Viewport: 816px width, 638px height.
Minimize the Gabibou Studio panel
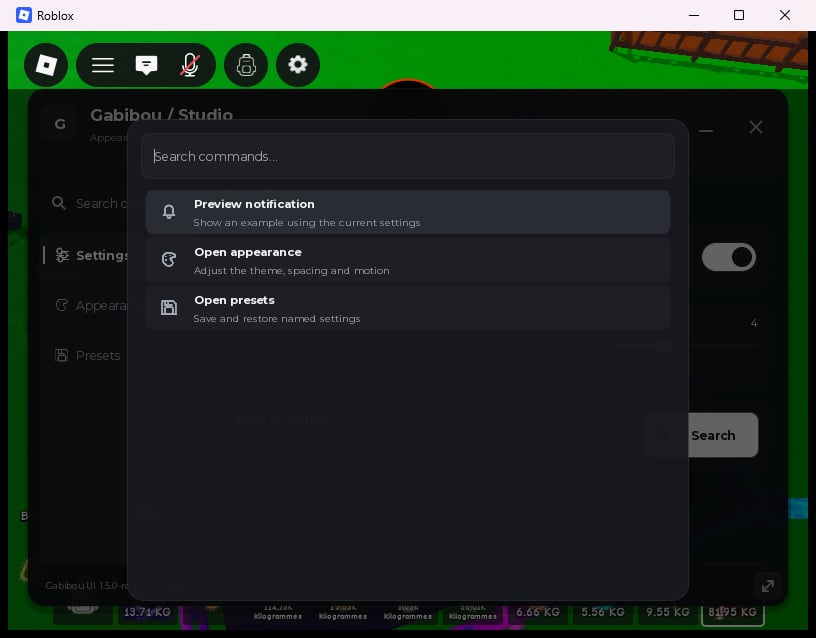[x=706, y=131]
